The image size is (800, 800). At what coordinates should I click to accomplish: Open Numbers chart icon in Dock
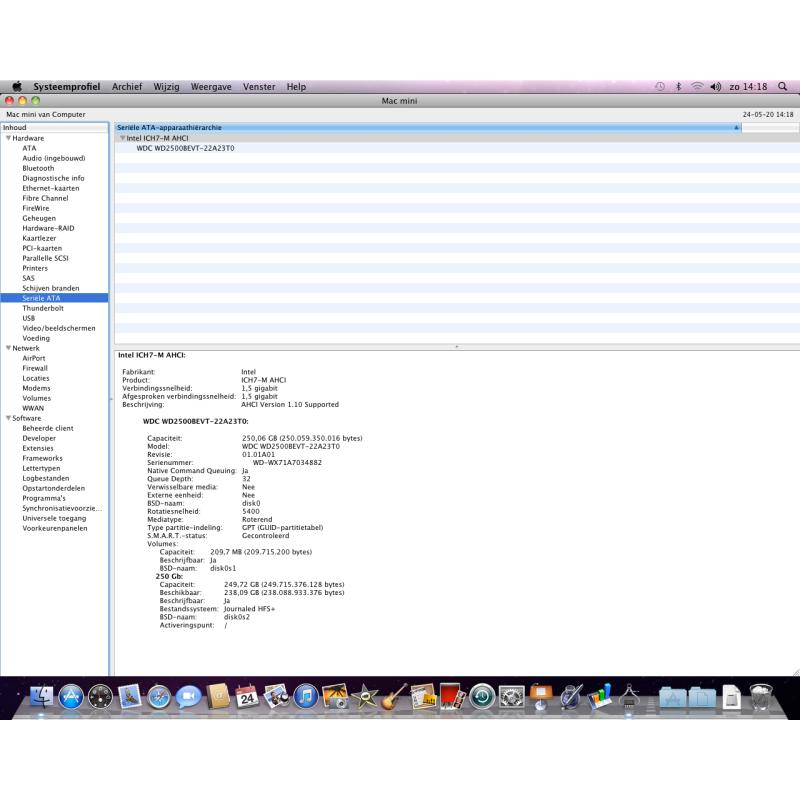click(599, 696)
